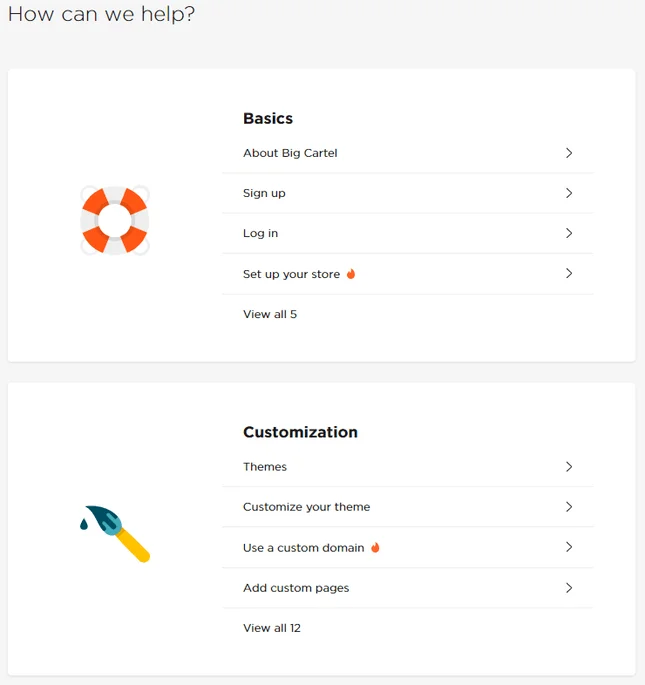This screenshot has width=645, height=685.
Task: Click chevron for Customize your theme
Action: pyautogui.click(x=569, y=507)
